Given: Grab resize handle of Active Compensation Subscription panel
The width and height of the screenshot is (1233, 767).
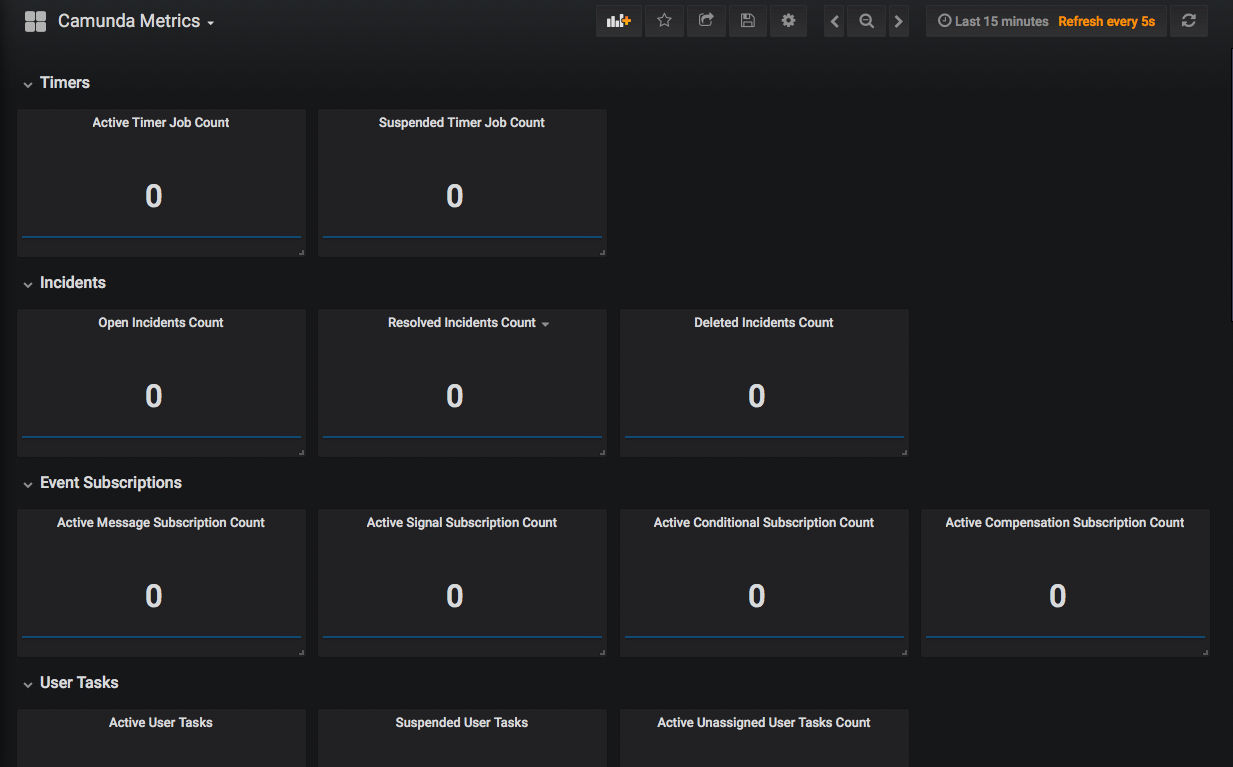Looking at the screenshot, I should pos(1205,652).
